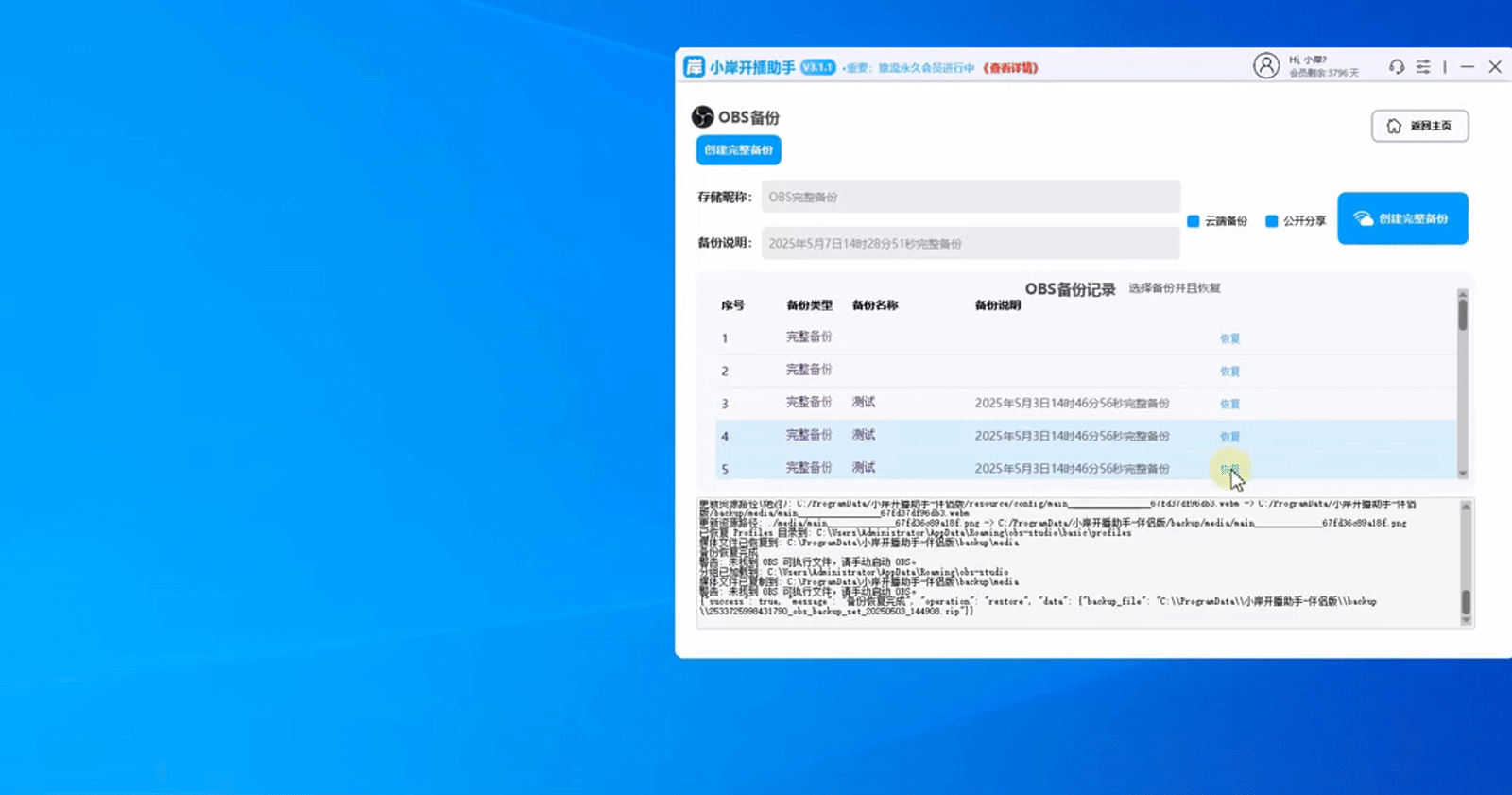Click 恢复 link in row 5
The width and height of the screenshot is (1512, 795).
(x=1229, y=469)
